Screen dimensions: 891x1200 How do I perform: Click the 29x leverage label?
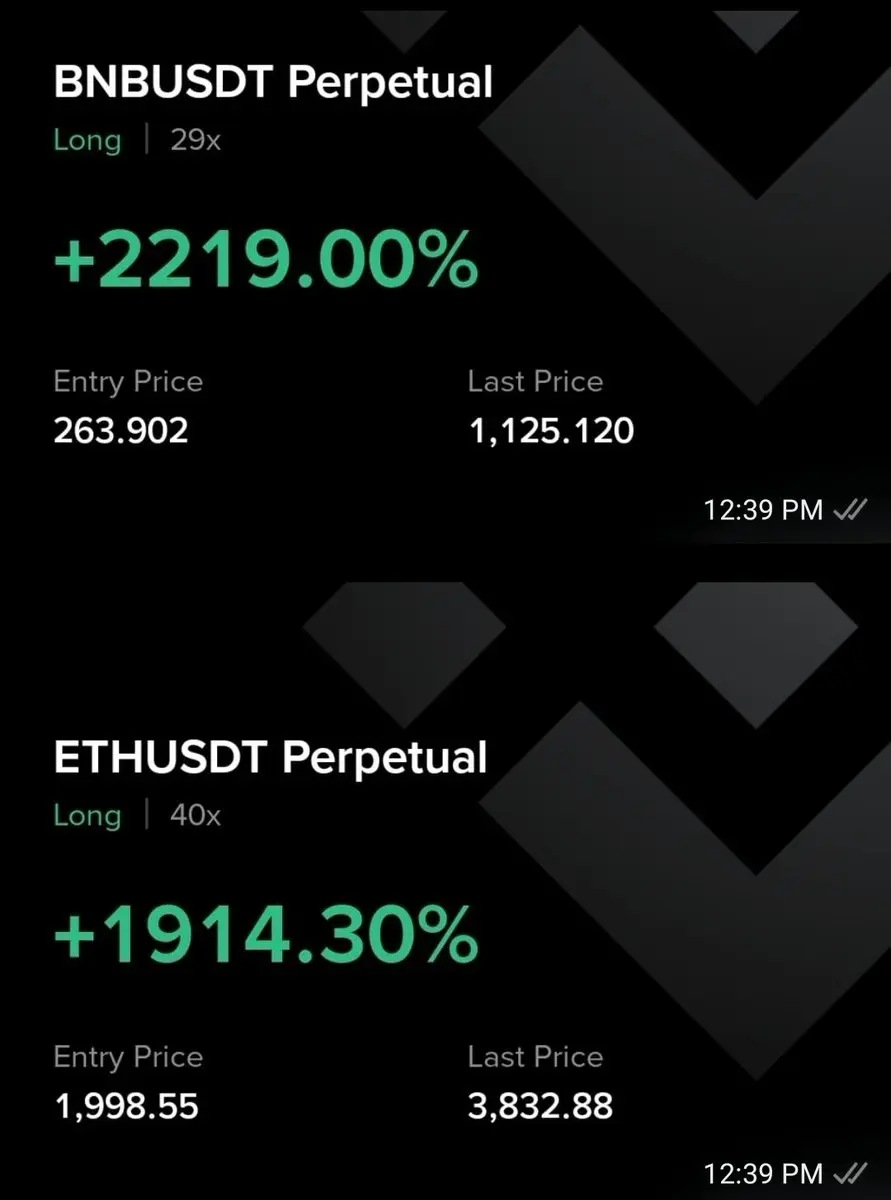pyautogui.click(x=195, y=140)
